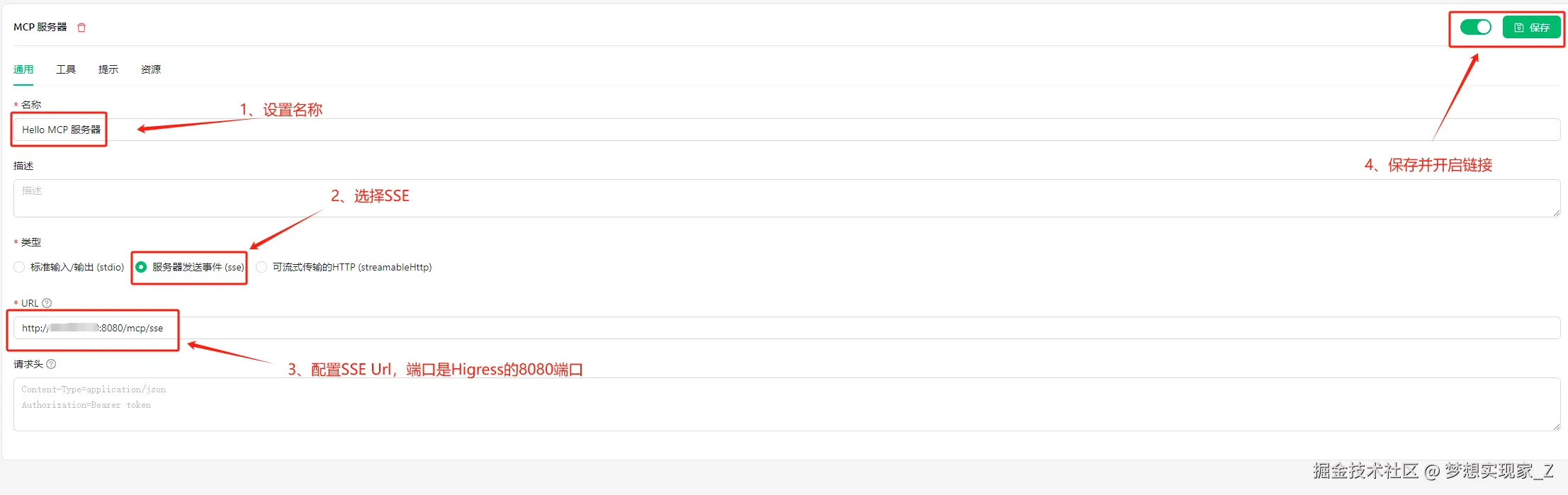Click inside the 请求头 text area
This screenshot has height=495, width=1568.
pyautogui.click(x=779, y=404)
